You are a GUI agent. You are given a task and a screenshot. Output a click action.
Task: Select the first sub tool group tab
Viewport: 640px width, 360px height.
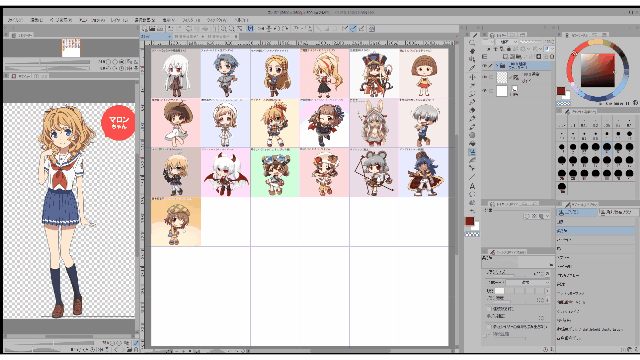coord(577,212)
